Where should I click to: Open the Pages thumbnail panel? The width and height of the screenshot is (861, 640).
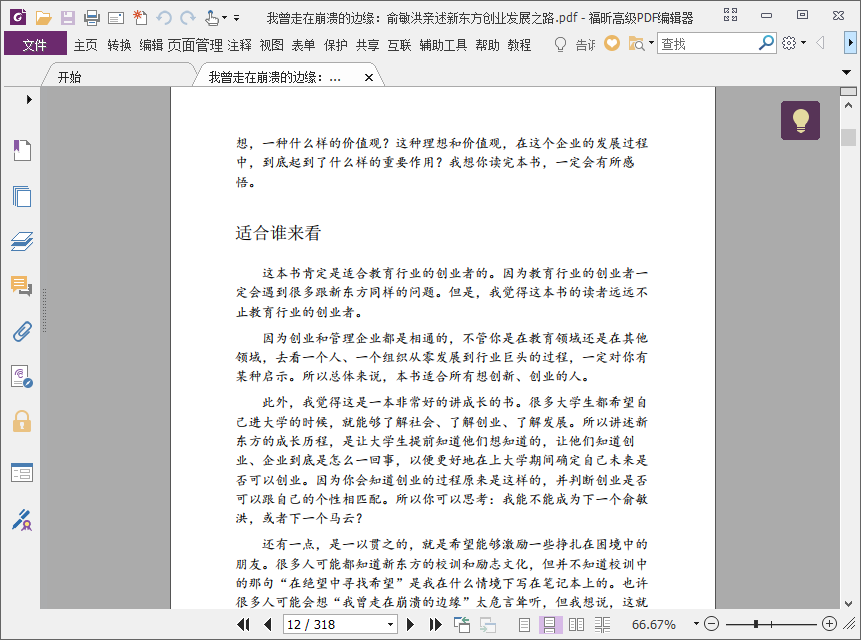[22, 196]
